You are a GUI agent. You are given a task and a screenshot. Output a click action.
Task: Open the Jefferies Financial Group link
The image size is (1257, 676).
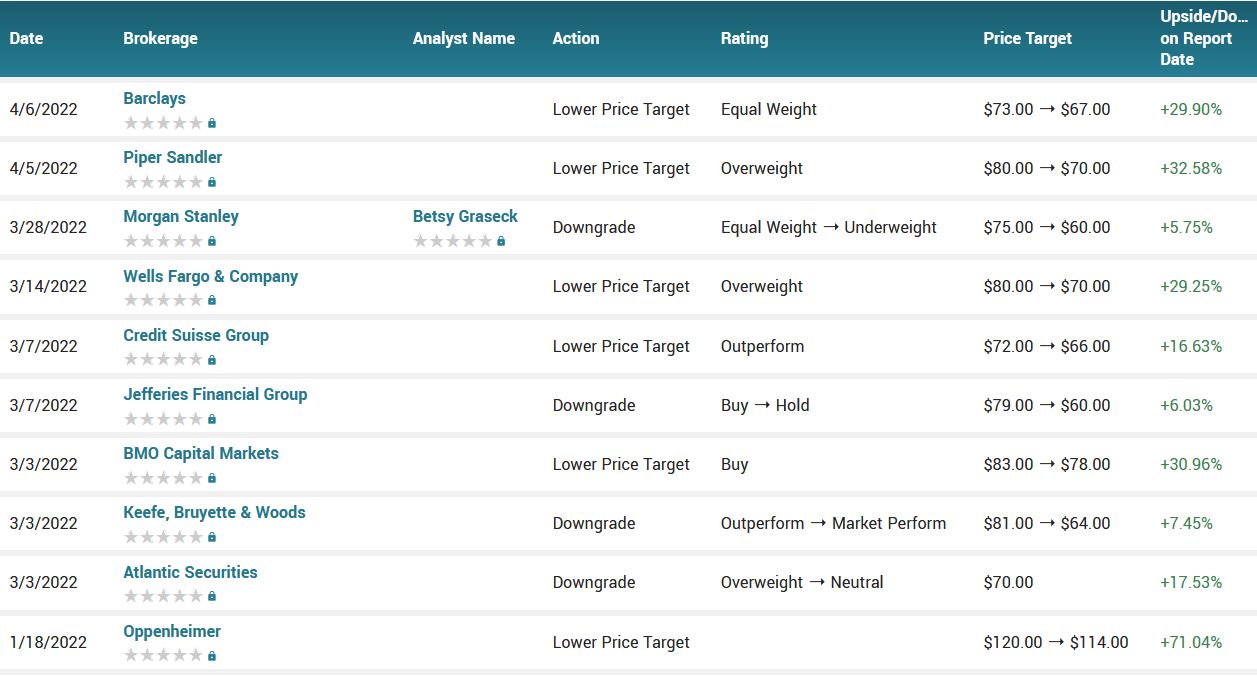point(215,394)
